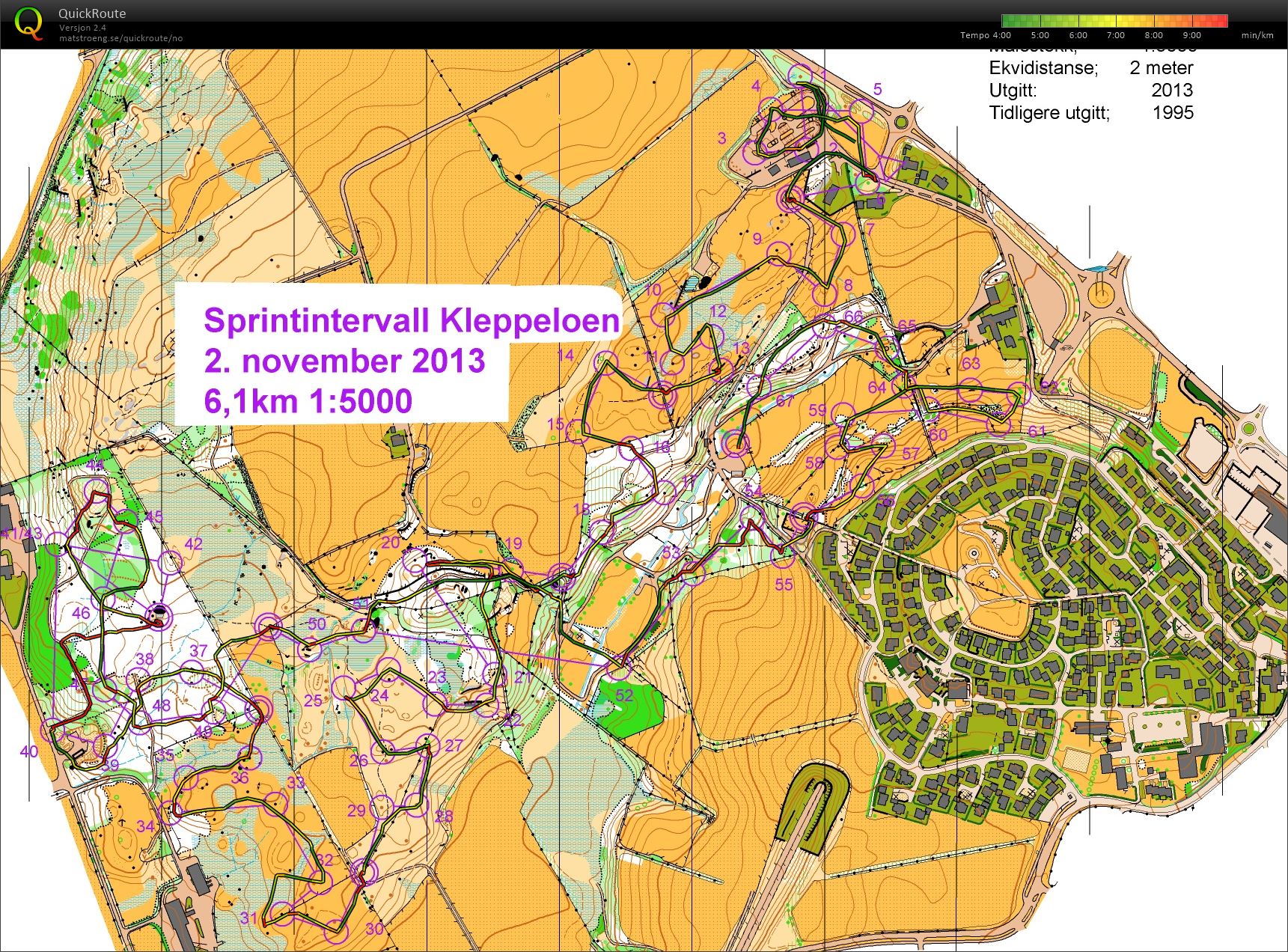
Task: Click the '2 meter' contour interval value
Action: coord(1162,67)
